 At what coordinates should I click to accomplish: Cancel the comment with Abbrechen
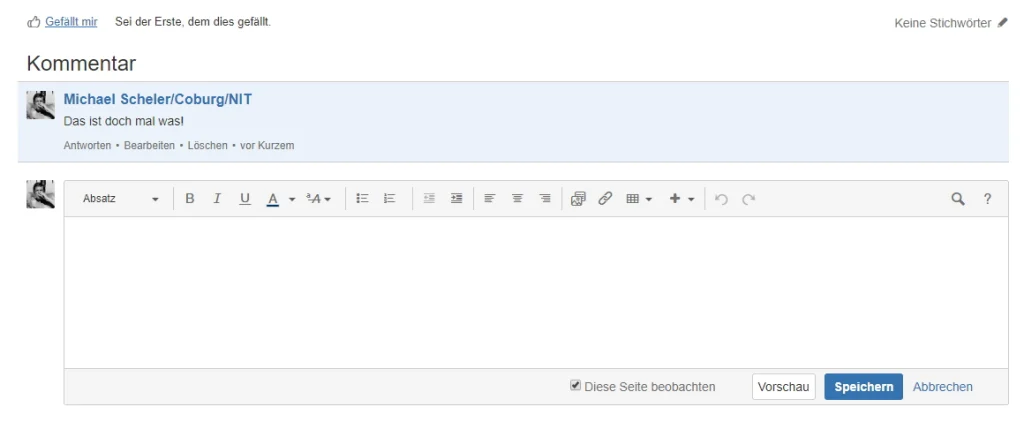pyautogui.click(x=942, y=387)
